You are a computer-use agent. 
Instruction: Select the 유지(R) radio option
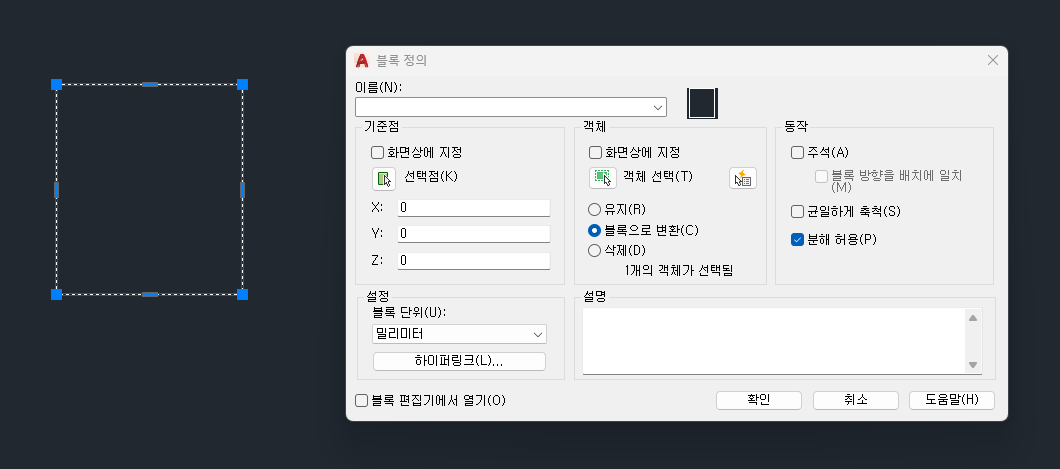[594, 209]
